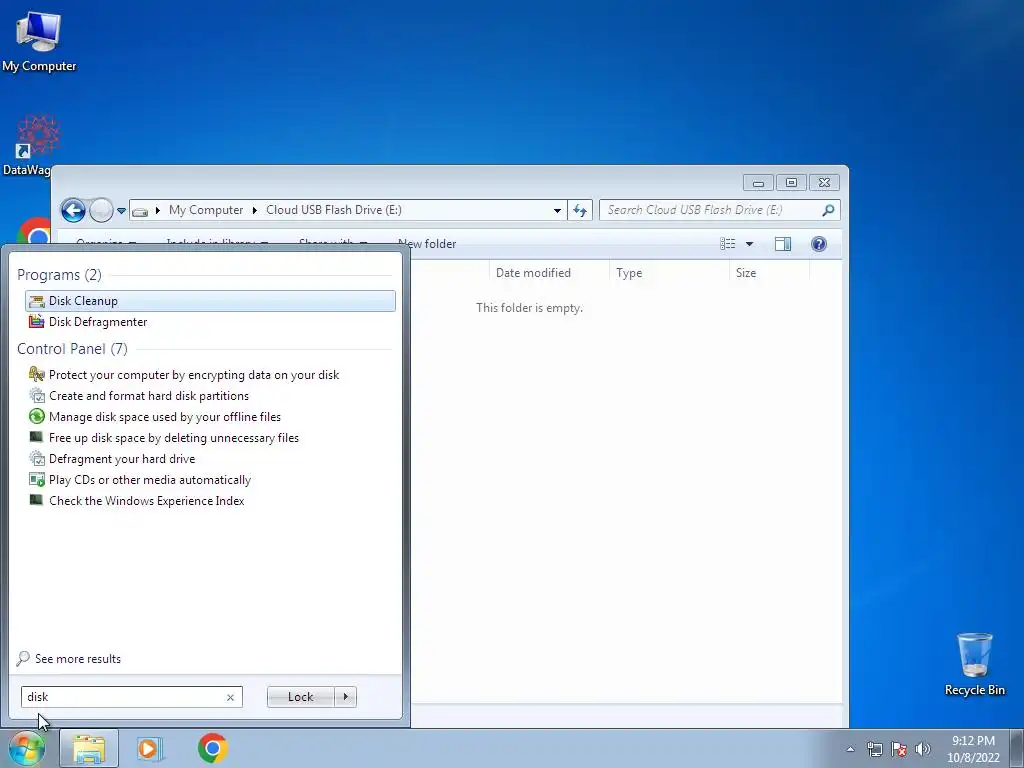Screen dimensions: 1024x768
Task: Click the network tray icon
Action: tap(874, 749)
